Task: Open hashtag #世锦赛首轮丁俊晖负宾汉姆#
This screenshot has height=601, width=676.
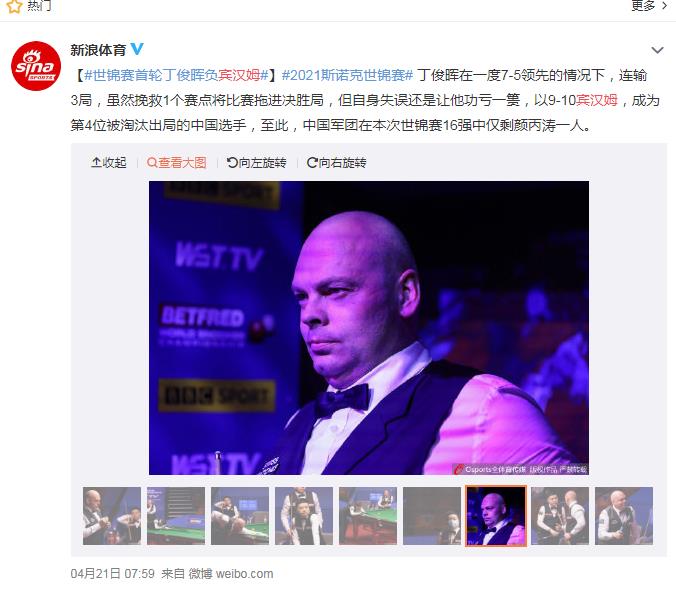Action: pos(176,75)
